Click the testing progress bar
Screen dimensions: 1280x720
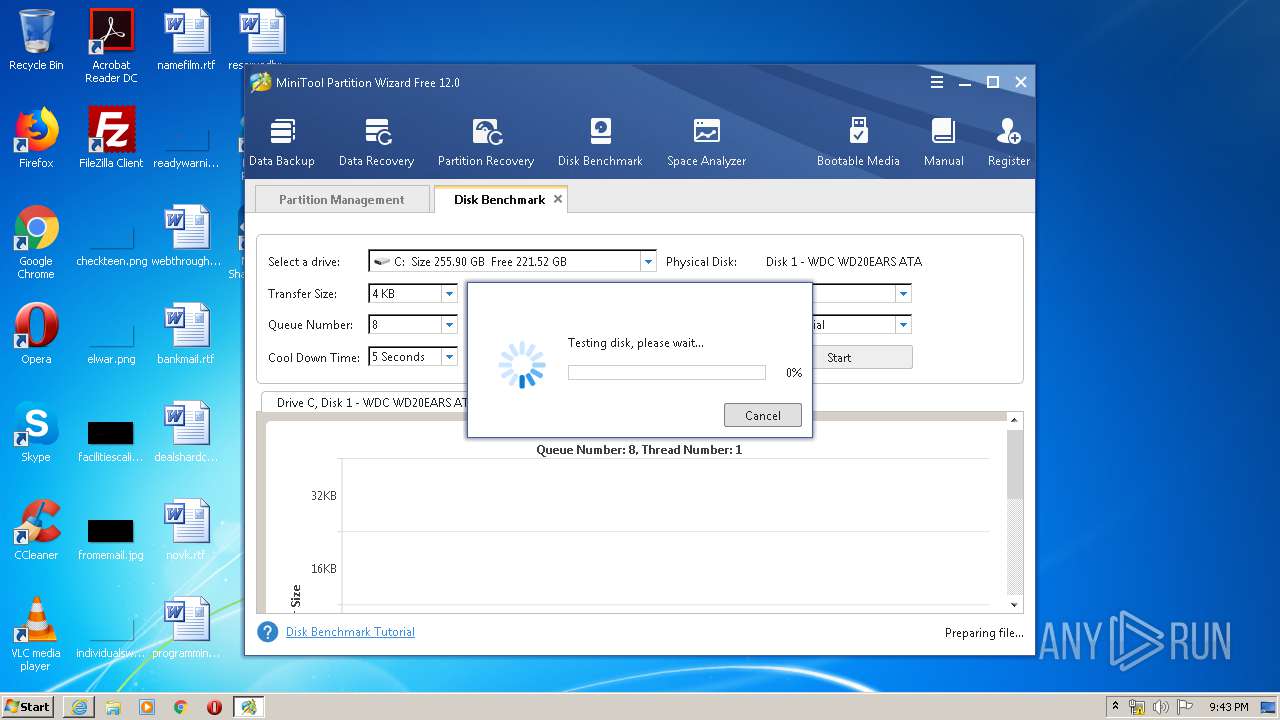[666, 373]
